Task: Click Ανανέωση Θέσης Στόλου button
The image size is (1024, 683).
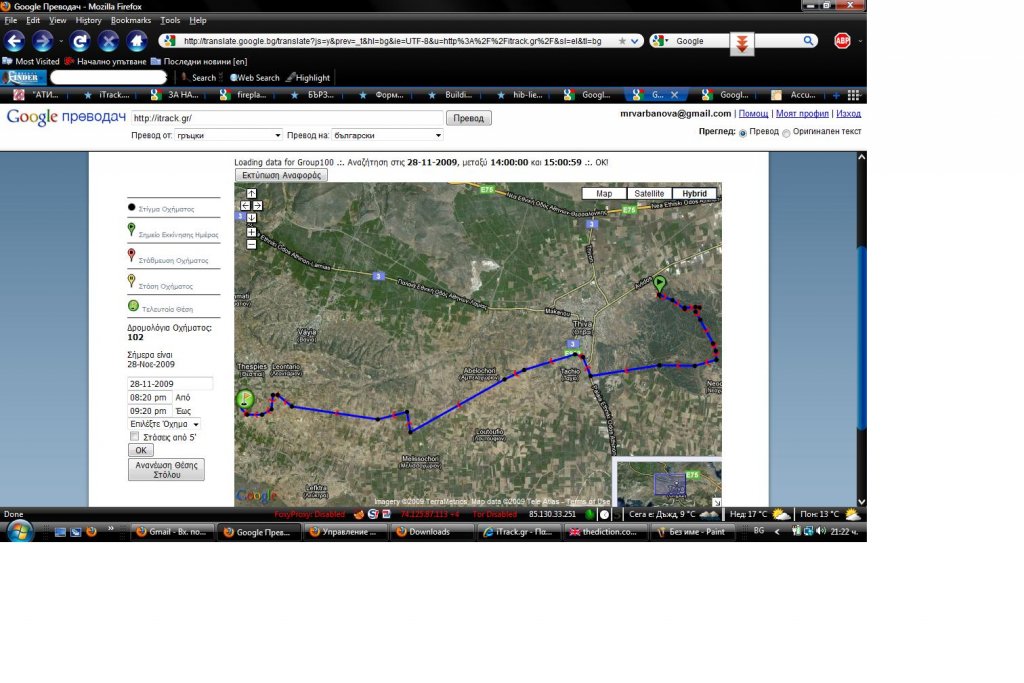Action: [x=167, y=469]
